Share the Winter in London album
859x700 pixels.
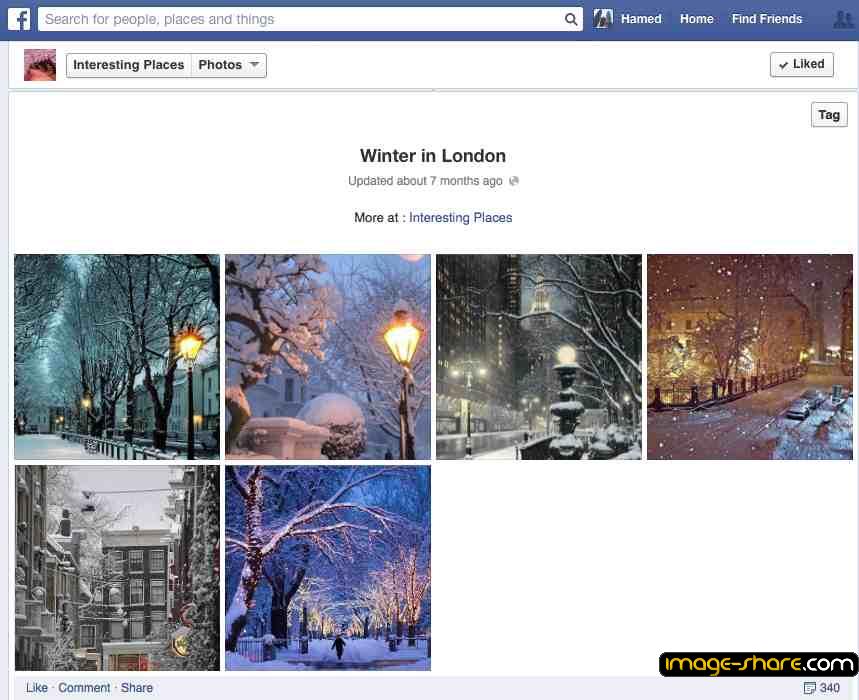pos(136,688)
